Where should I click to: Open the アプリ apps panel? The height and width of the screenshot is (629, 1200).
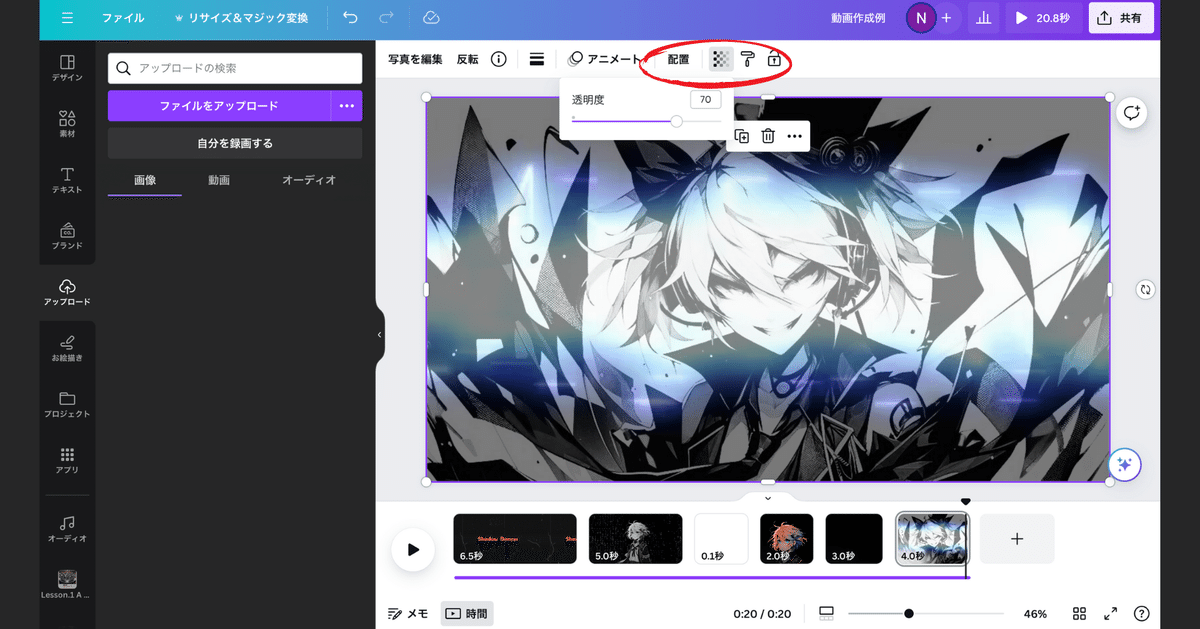(x=68, y=460)
